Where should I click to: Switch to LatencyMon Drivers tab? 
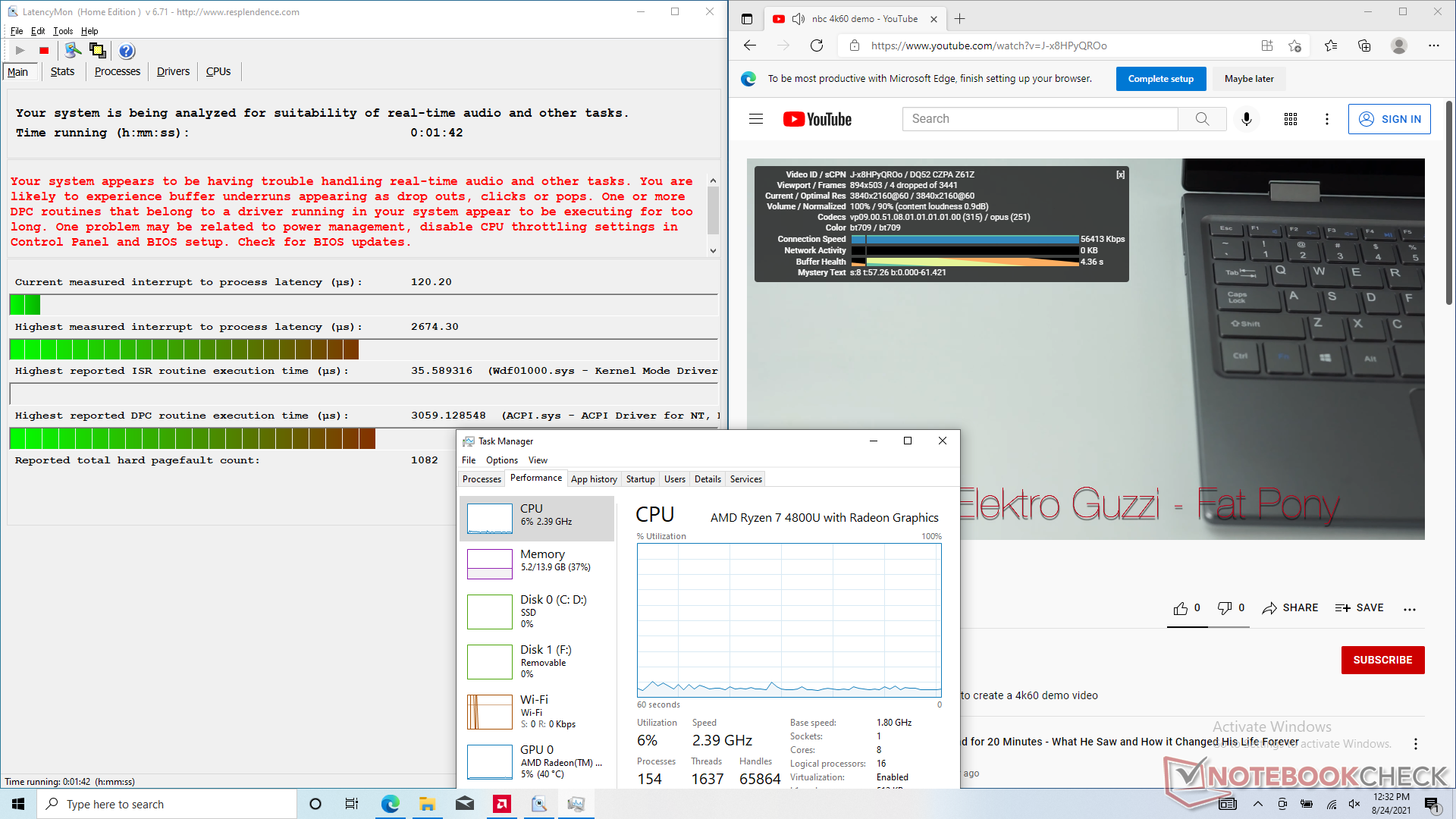pos(173,71)
